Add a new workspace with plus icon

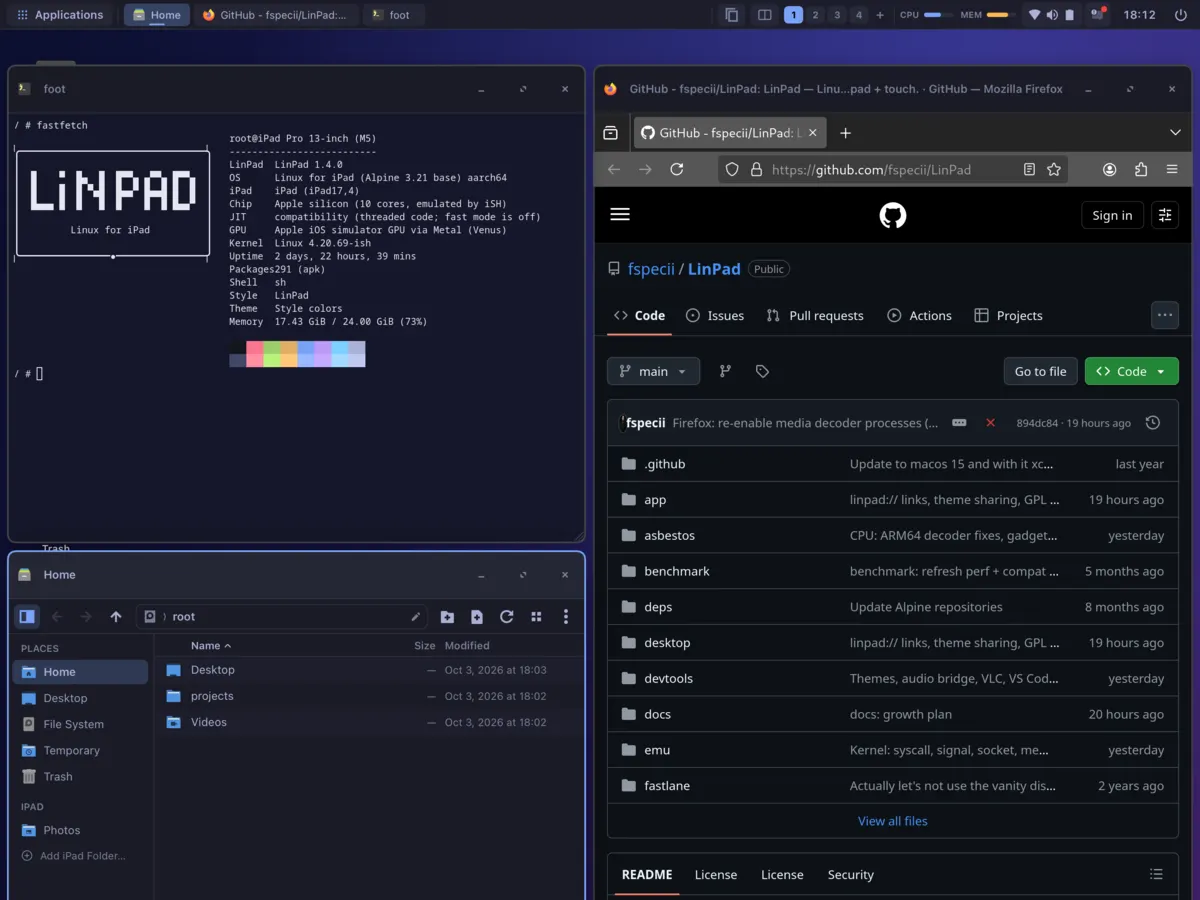pyautogui.click(x=880, y=15)
